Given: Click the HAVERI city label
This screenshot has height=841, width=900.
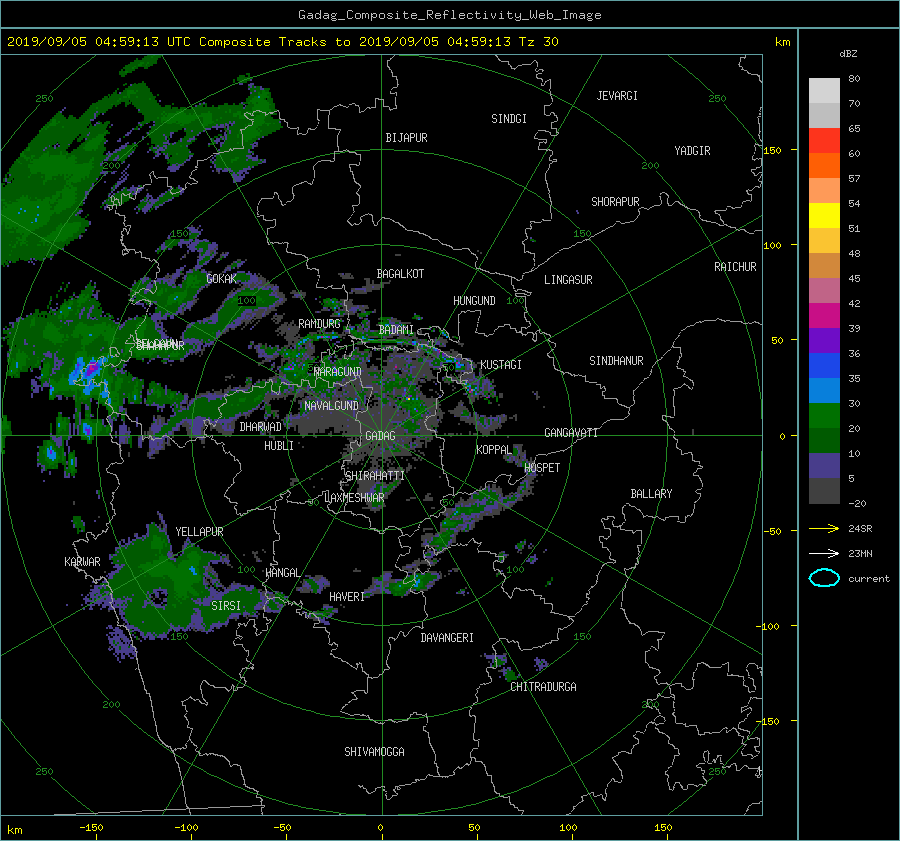Looking at the screenshot, I should coord(347,597).
